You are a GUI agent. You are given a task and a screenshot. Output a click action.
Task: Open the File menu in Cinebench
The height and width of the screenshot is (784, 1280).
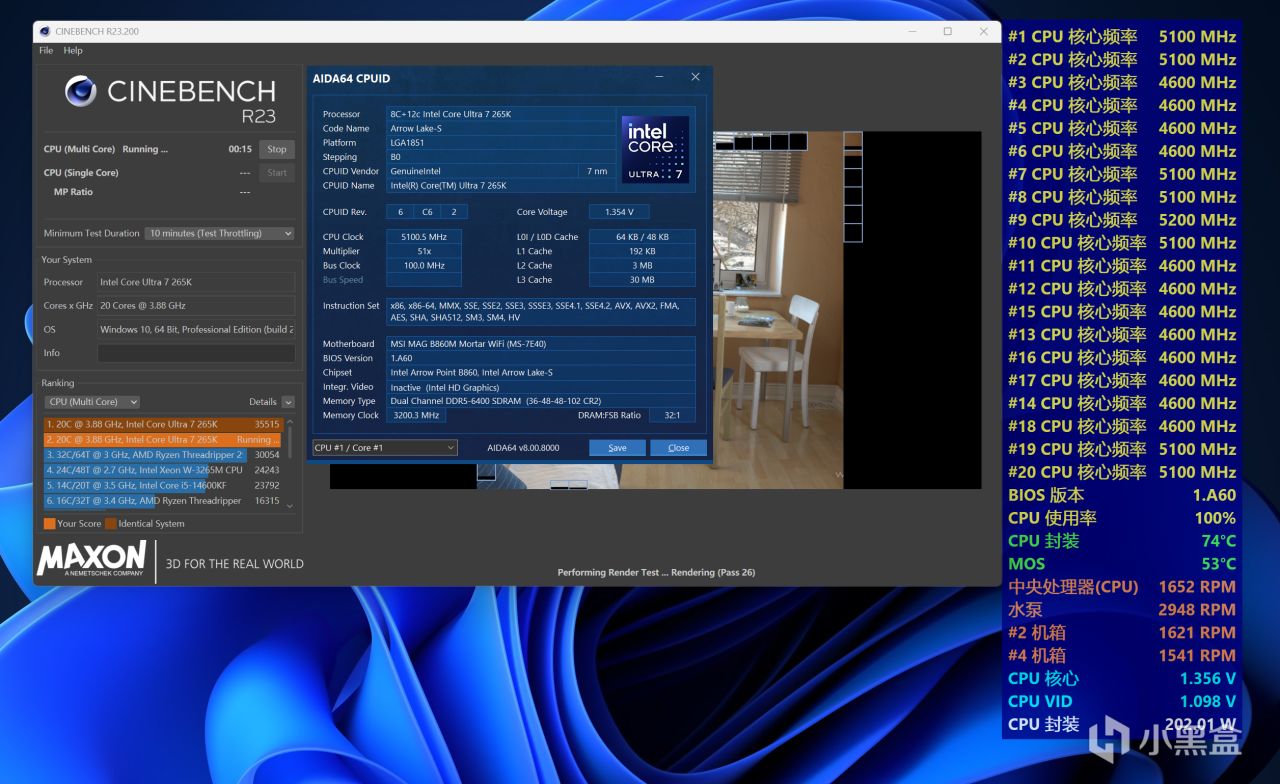coord(46,50)
